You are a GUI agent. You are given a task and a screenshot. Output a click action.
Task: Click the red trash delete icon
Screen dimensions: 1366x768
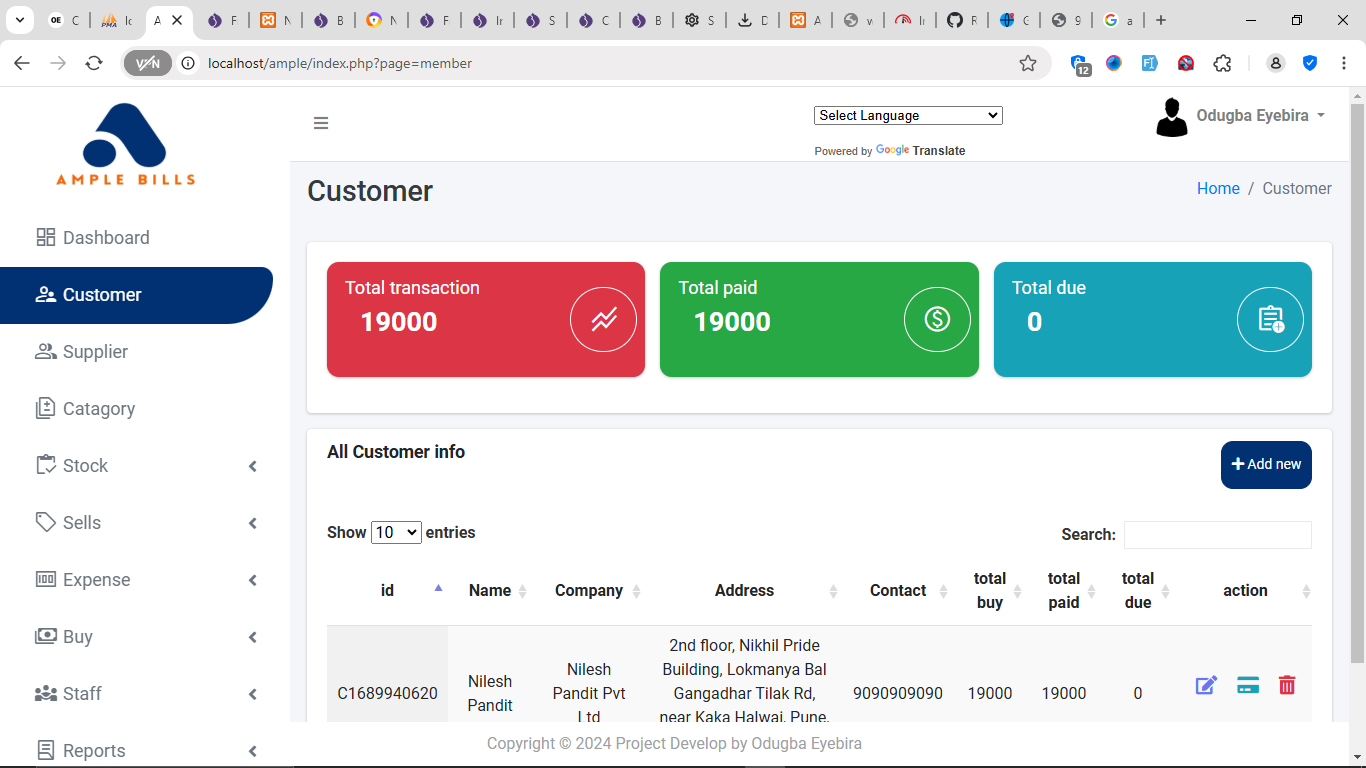1287,685
